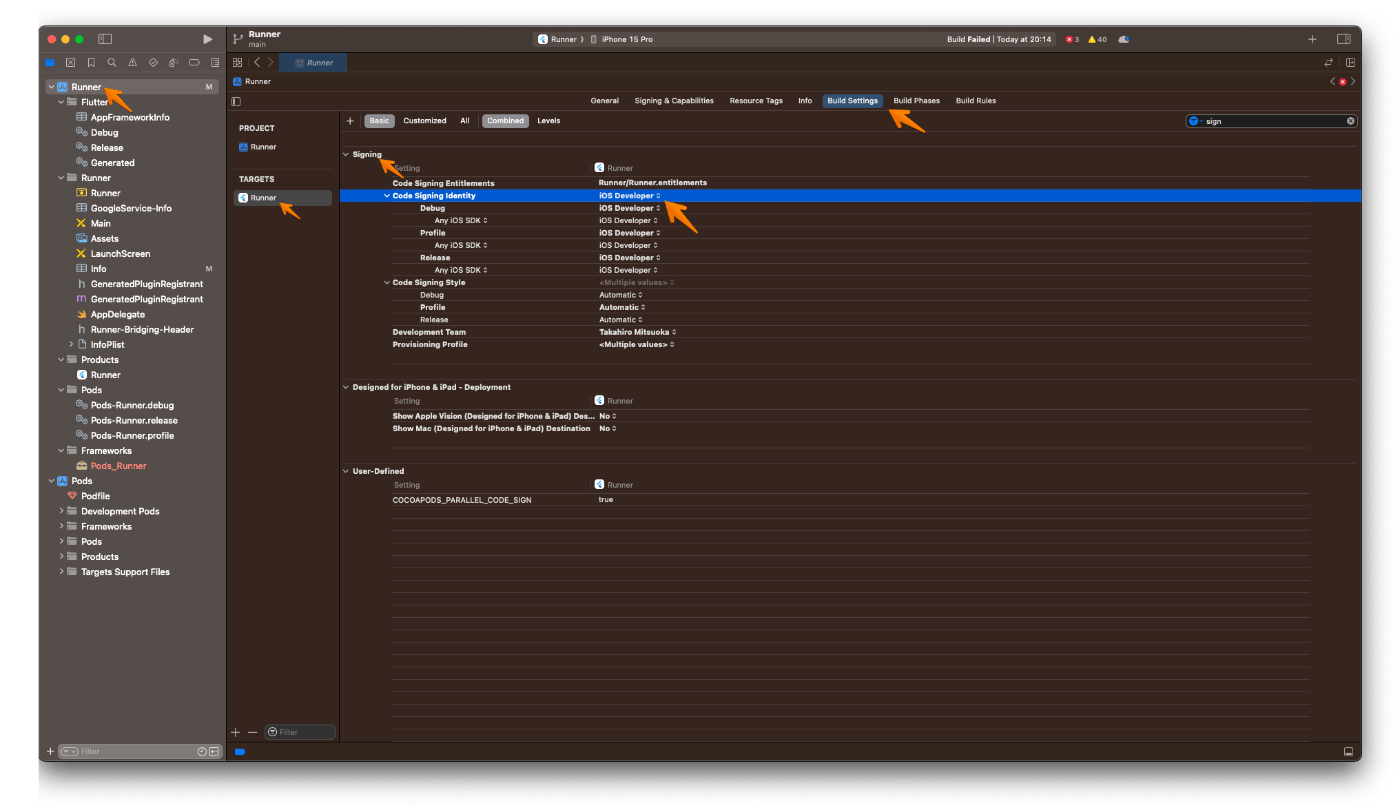Image resolution: width=1400 pixels, height=812 pixels.
Task: Toggle editor review swap arrows icon
Action: click(1329, 62)
